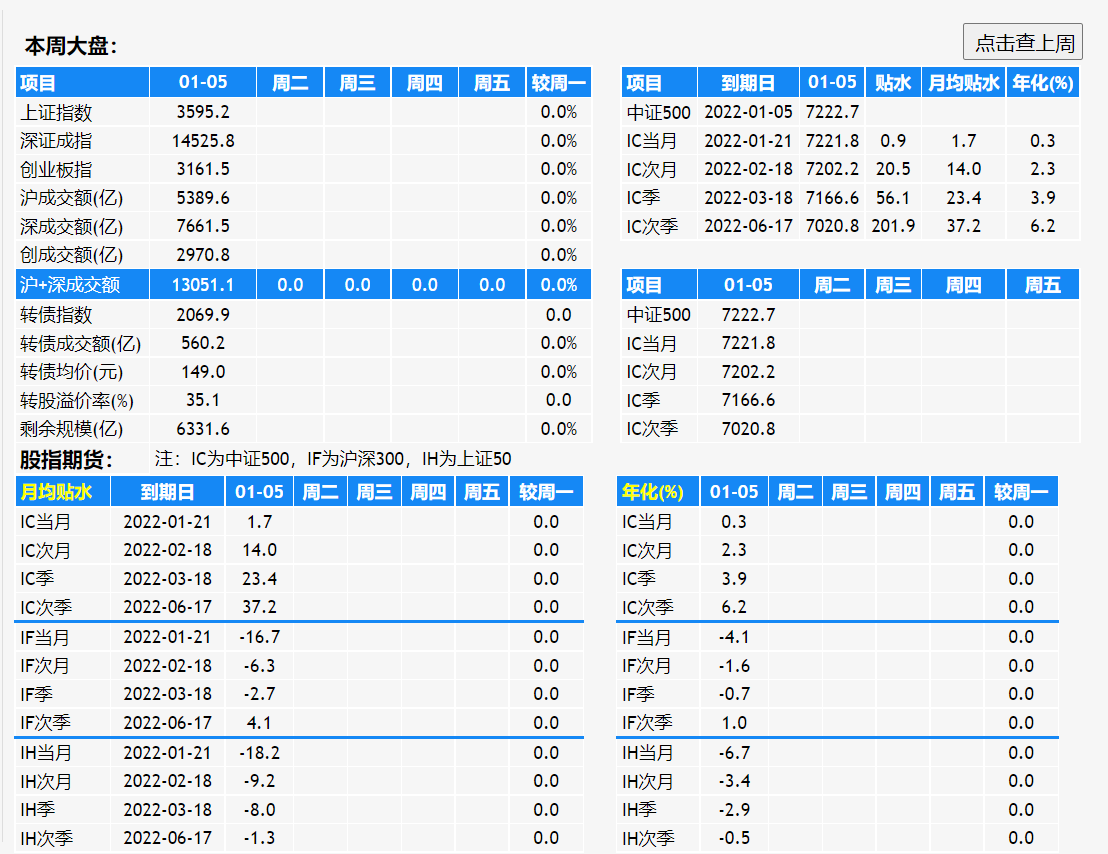Image resolution: width=1108 pixels, height=854 pixels.
Task: Click the 点击查上周 button
Action: pos(1023,42)
